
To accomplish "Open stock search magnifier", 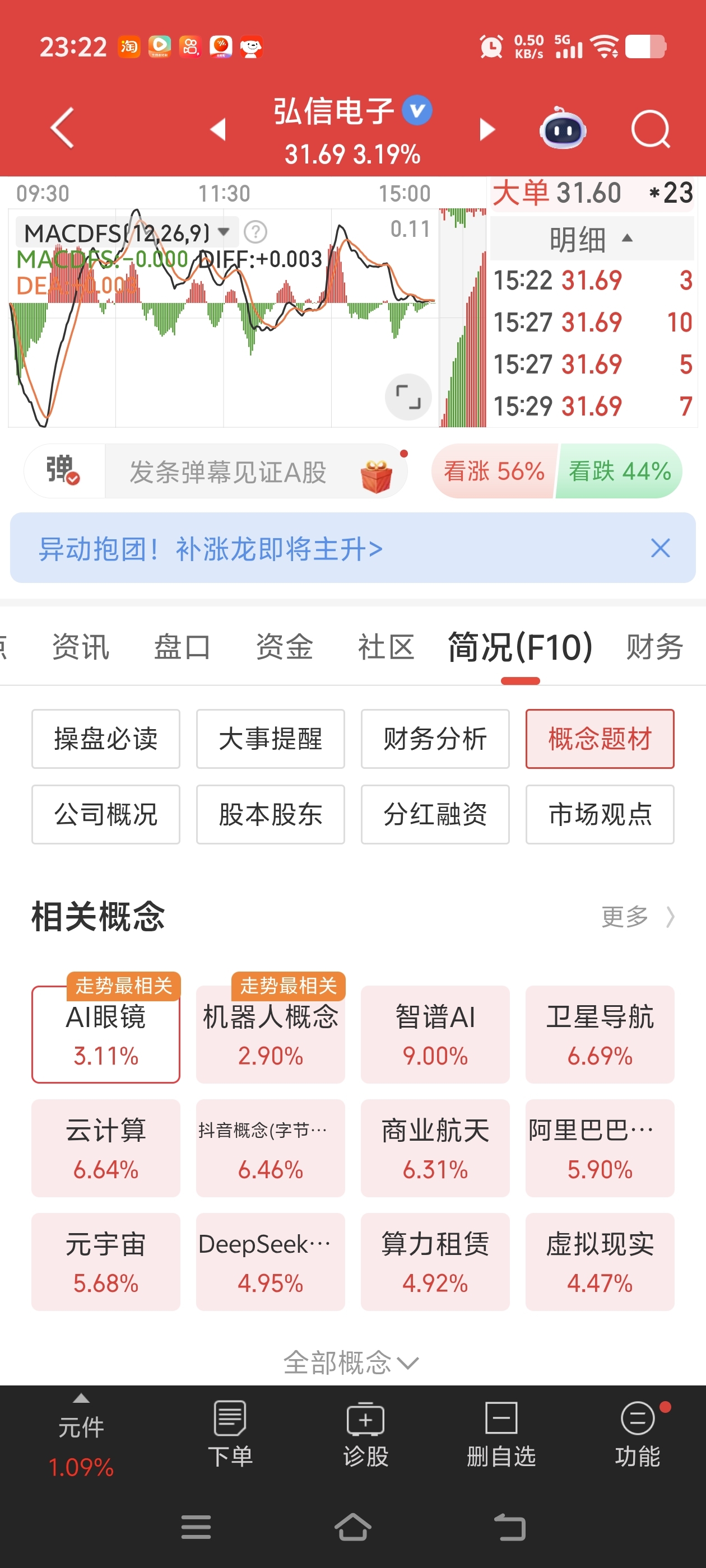I will pyautogui.click(x=651, y=129).
